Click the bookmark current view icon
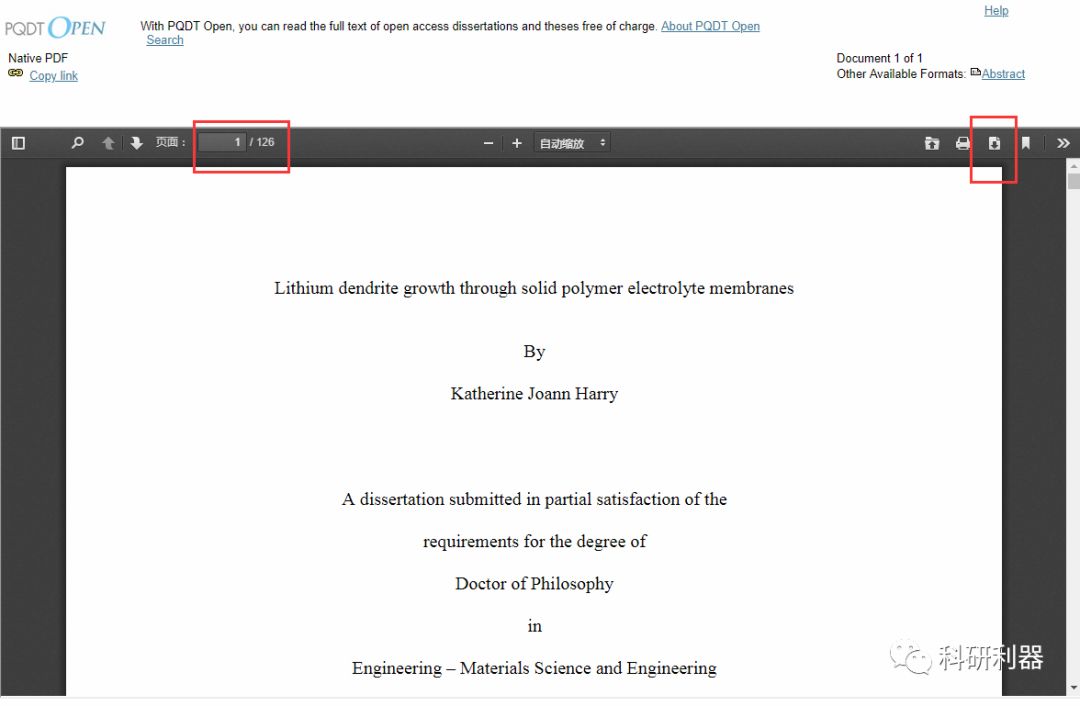This screenshot has width=1080, height=706. (1025, 143)
